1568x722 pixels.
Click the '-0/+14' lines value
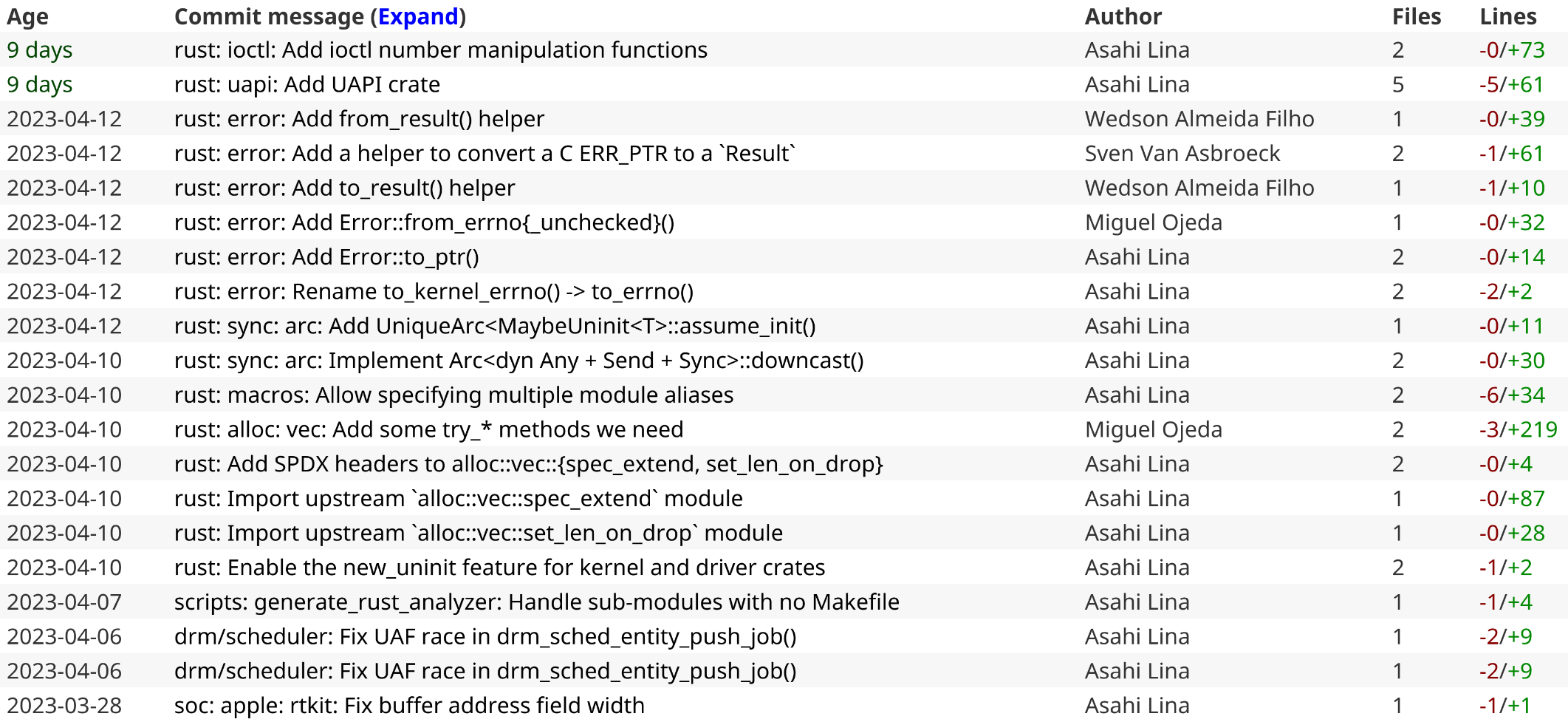[x=1512, y=257]
